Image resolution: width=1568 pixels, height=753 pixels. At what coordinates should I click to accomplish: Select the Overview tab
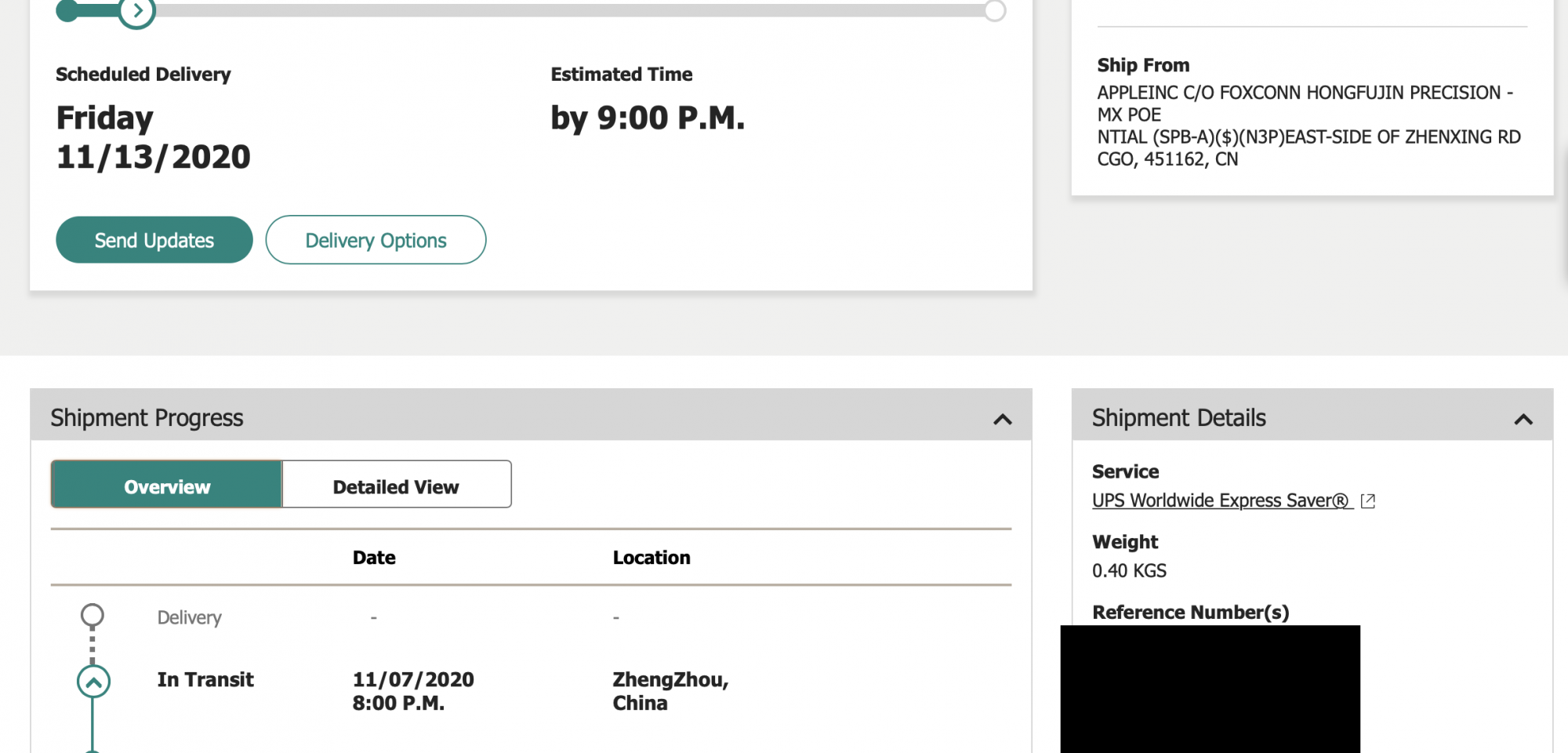tap(166, 486)
